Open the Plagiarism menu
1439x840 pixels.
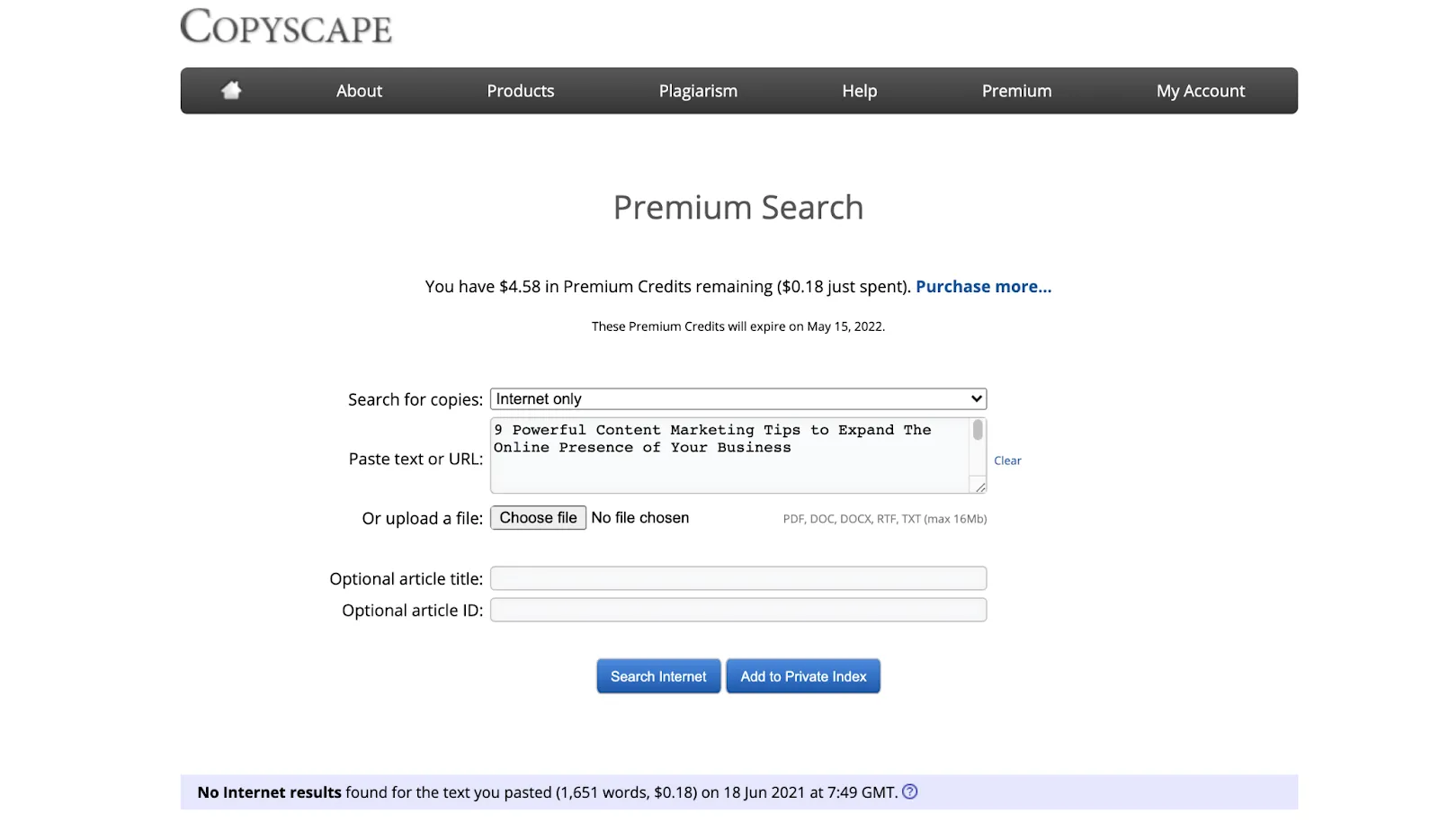click(x=698, y=91)
